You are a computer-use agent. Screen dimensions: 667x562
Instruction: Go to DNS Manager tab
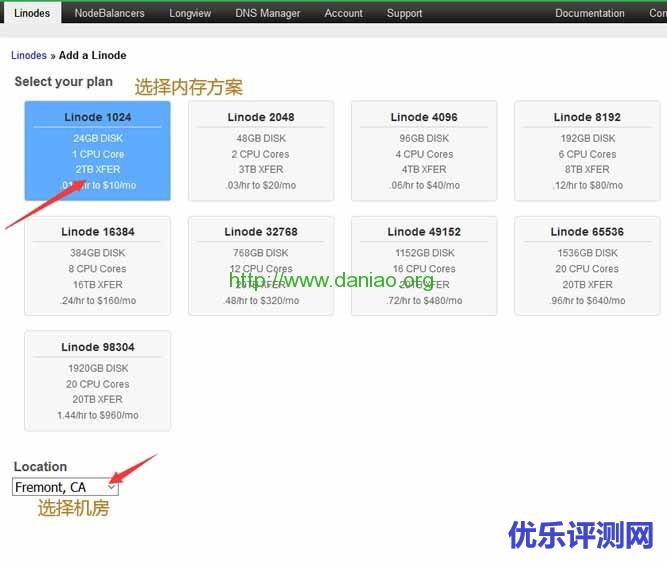click(x=268, y=13)
